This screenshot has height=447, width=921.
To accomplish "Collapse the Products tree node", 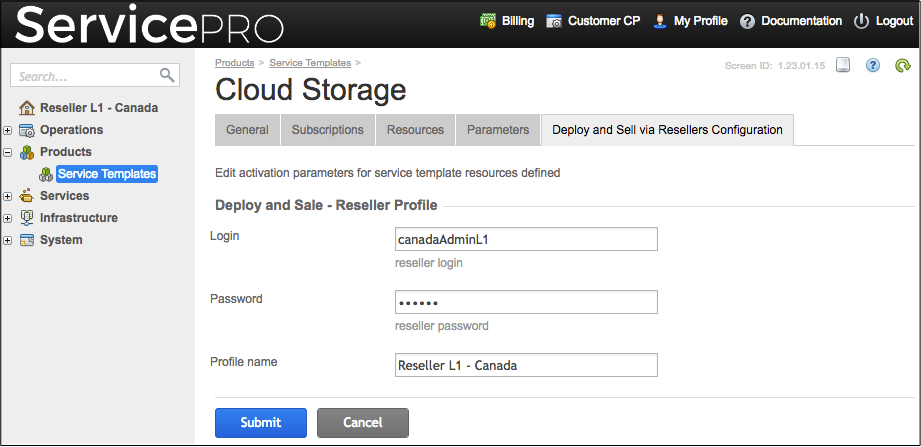I will 8,152.
